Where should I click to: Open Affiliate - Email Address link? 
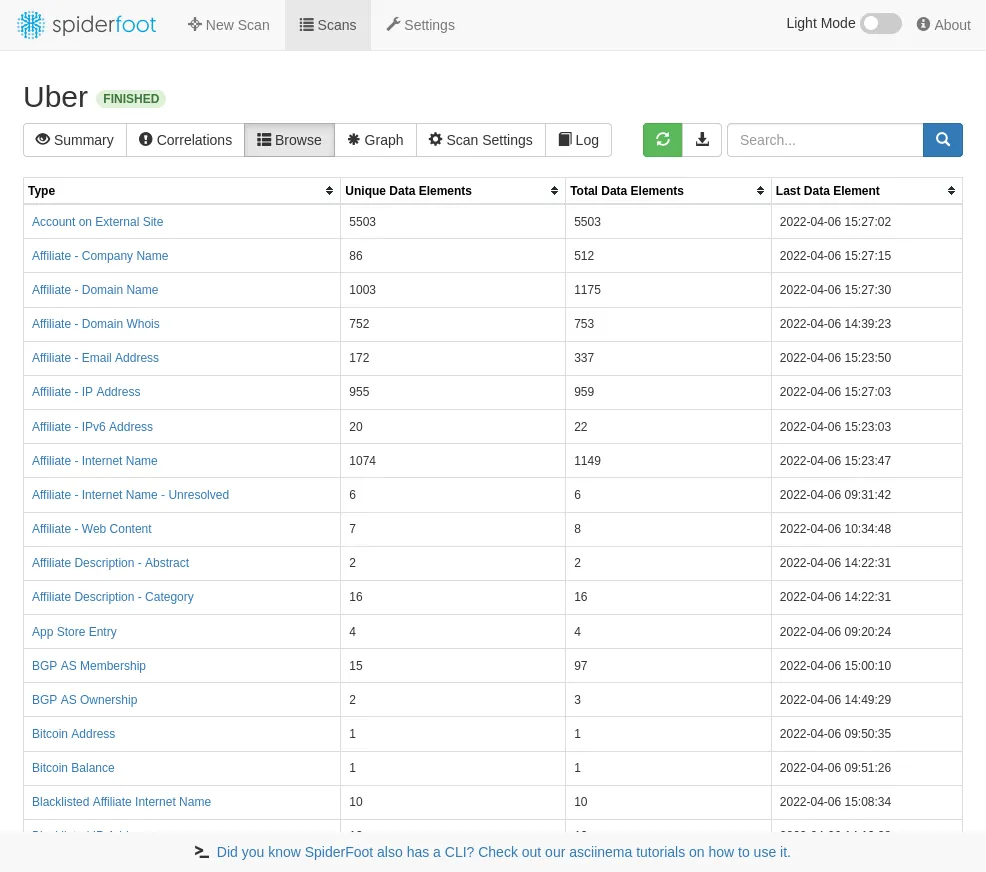pyautogui.click(x=95, y=358)
